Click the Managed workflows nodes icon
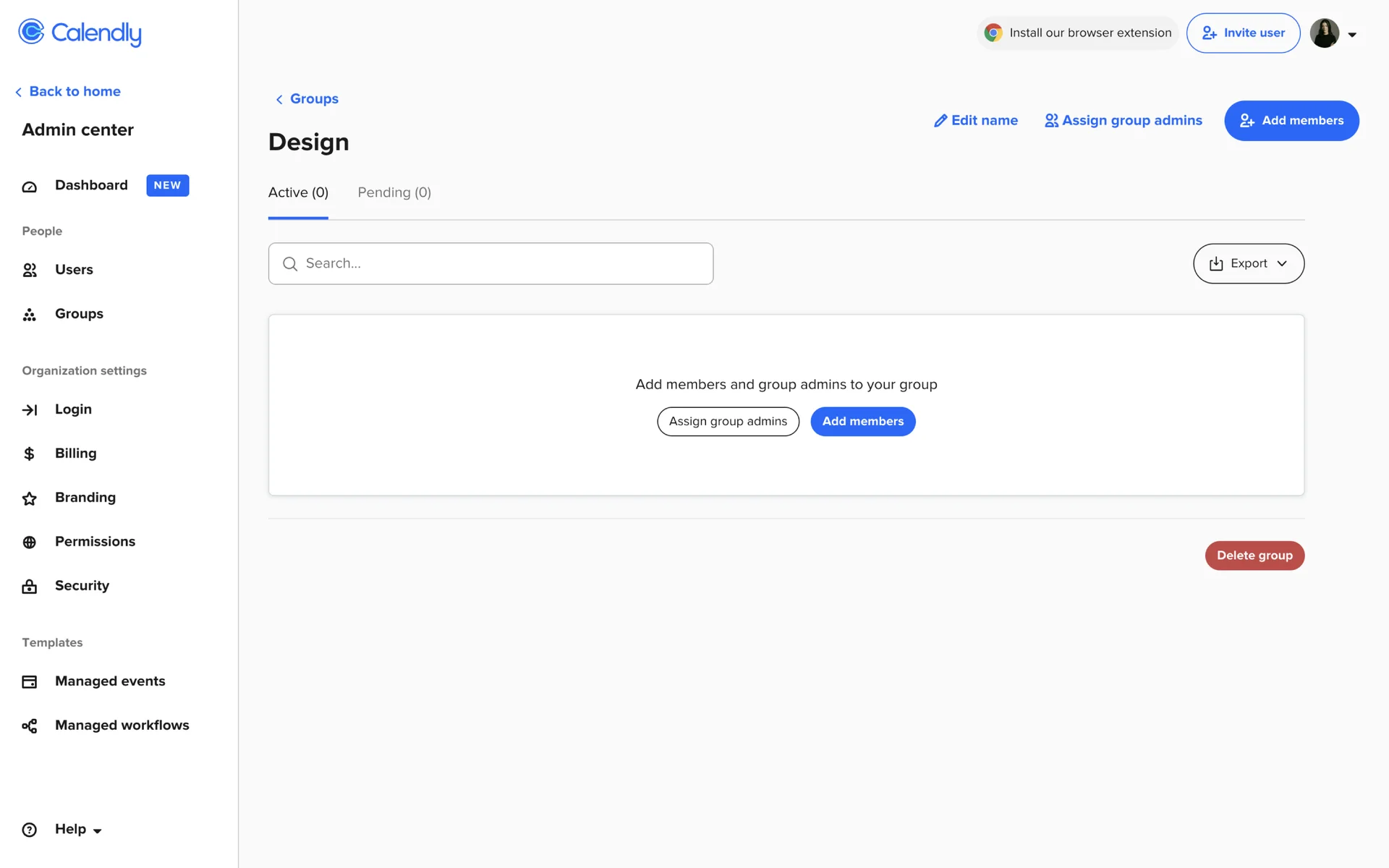 tap(30, 726)
